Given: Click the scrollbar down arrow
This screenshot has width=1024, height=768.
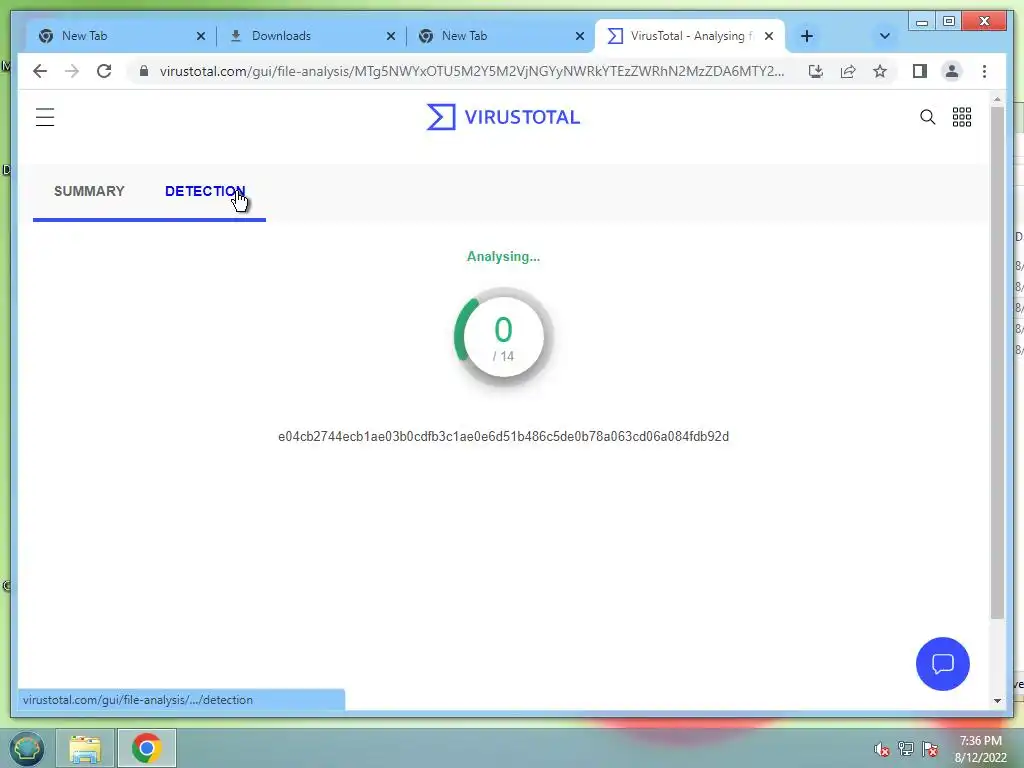Looking at the screenshot, I should click(x=997, y=700).
